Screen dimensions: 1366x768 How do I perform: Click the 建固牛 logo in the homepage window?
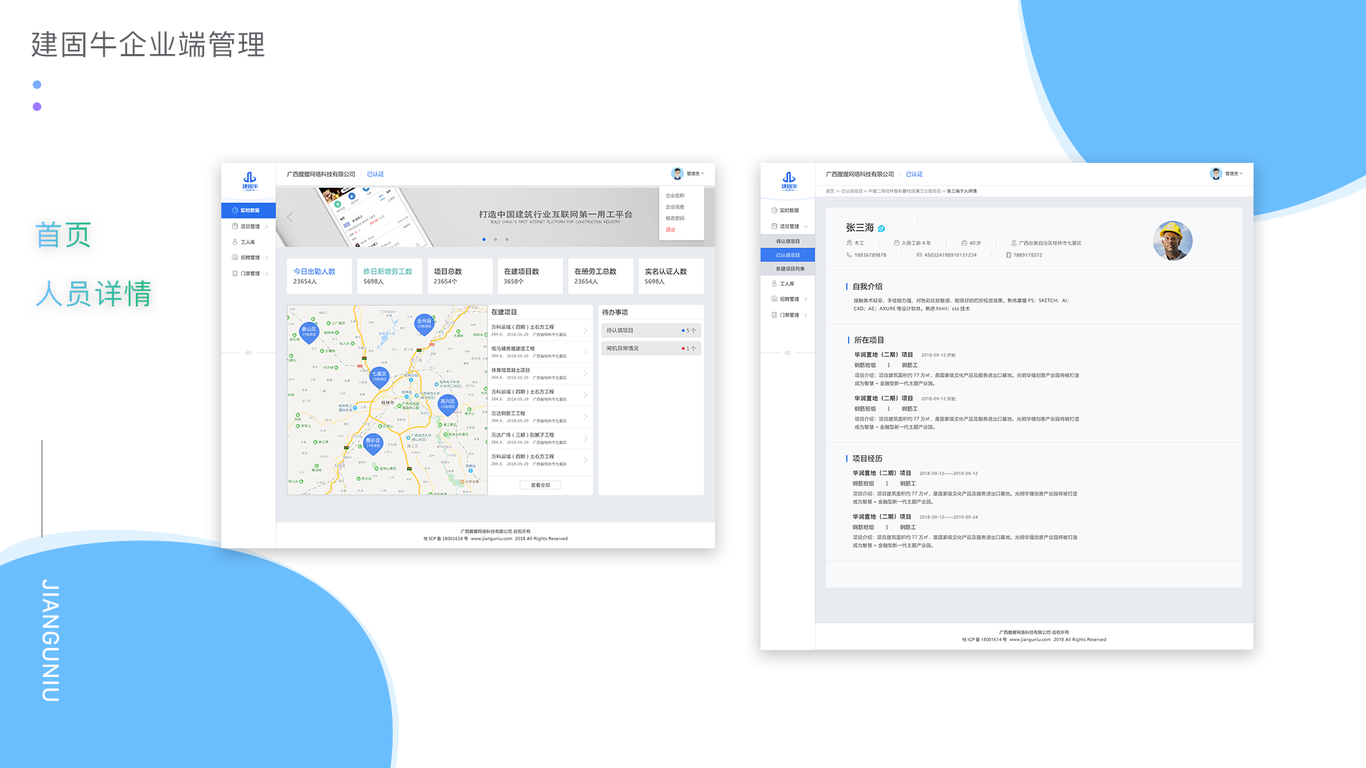point(248,181)
